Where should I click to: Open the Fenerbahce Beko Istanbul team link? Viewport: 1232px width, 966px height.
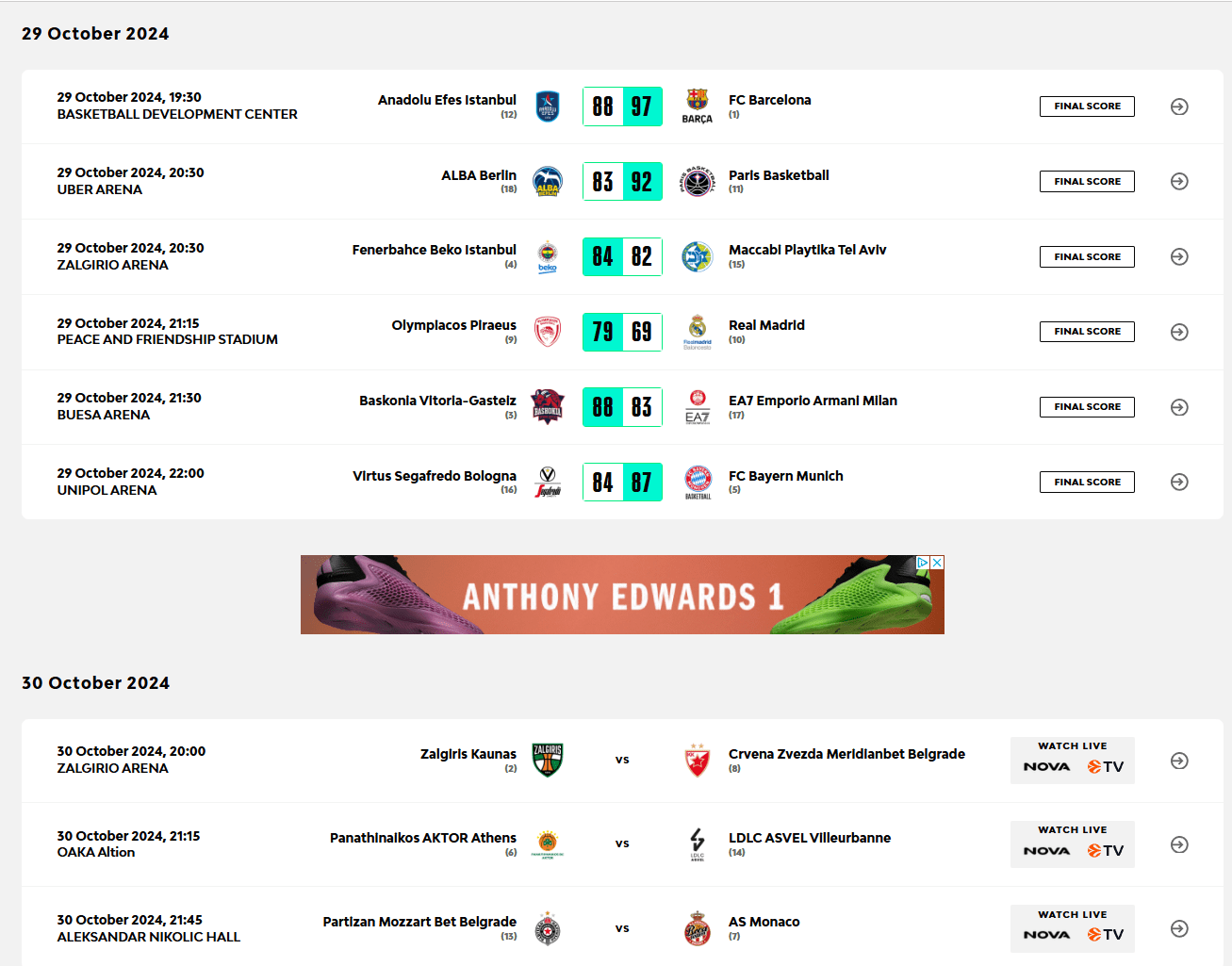point(434,250)
